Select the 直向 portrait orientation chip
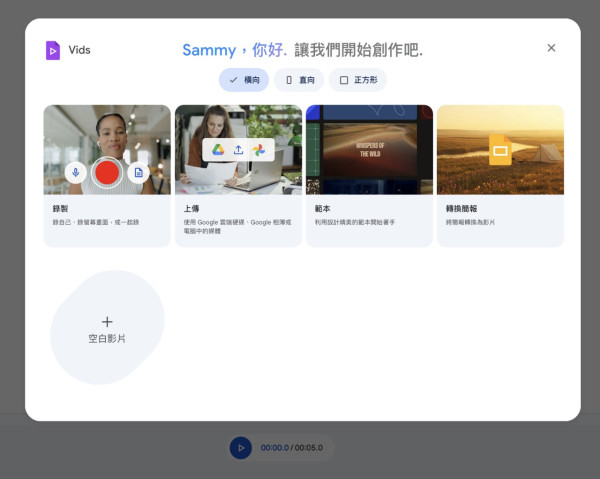The image size is (600, 479). 299,80
